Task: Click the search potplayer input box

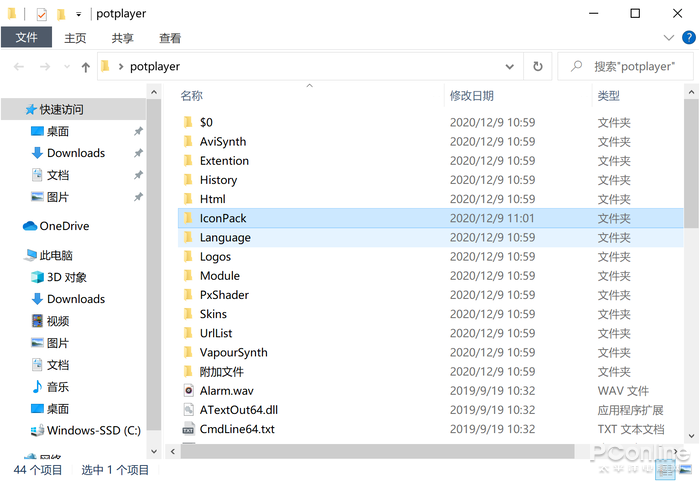Action: (625, 67)
